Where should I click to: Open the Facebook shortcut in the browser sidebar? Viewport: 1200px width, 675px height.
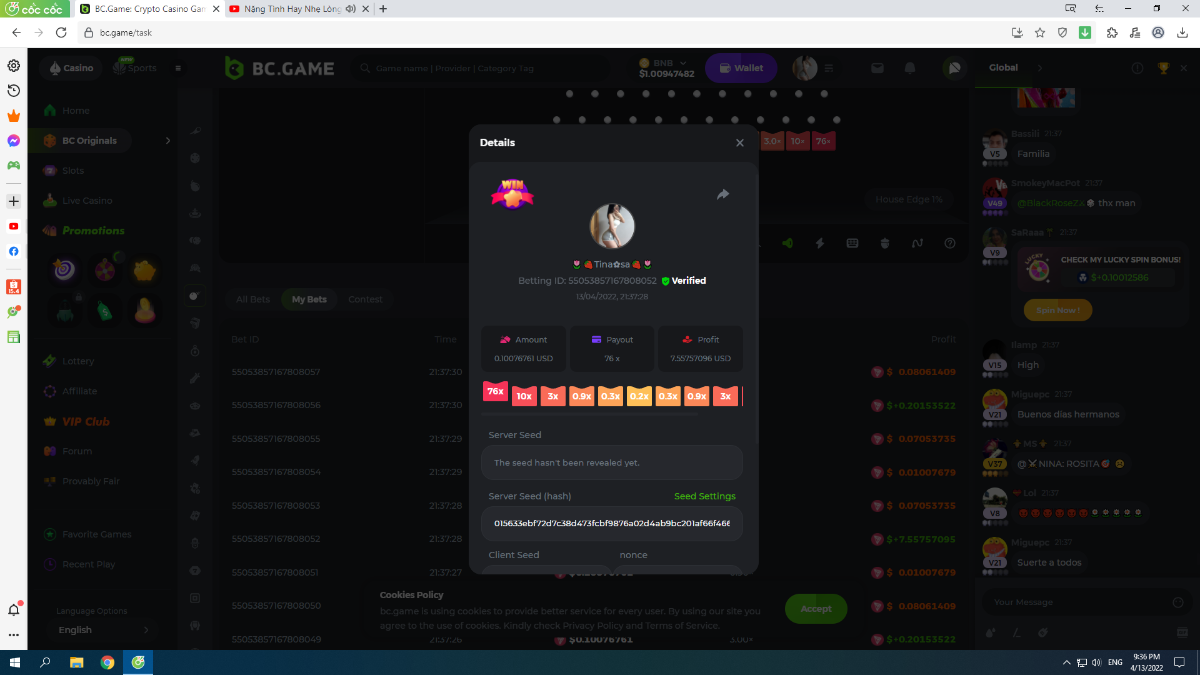[14, 251]
